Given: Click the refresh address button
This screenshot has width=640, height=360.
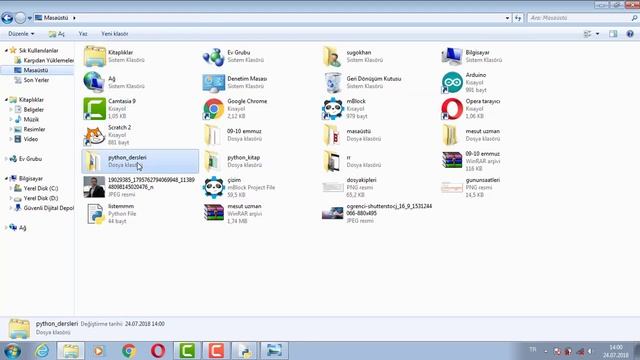Looking at the screenshot, I should click(518, 18).
